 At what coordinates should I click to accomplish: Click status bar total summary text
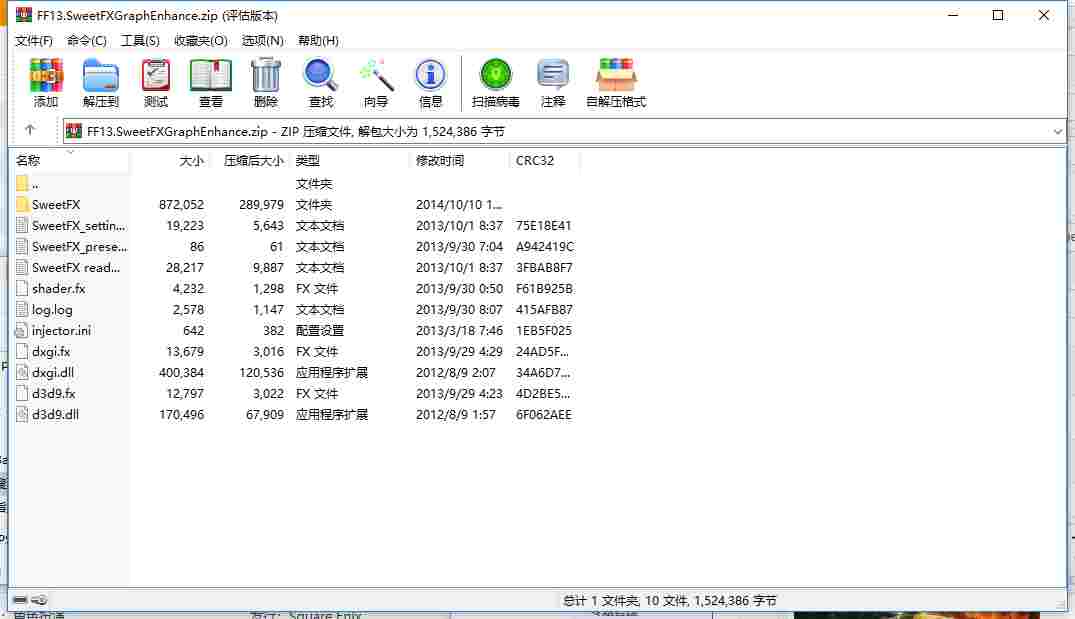coord(669,600)
